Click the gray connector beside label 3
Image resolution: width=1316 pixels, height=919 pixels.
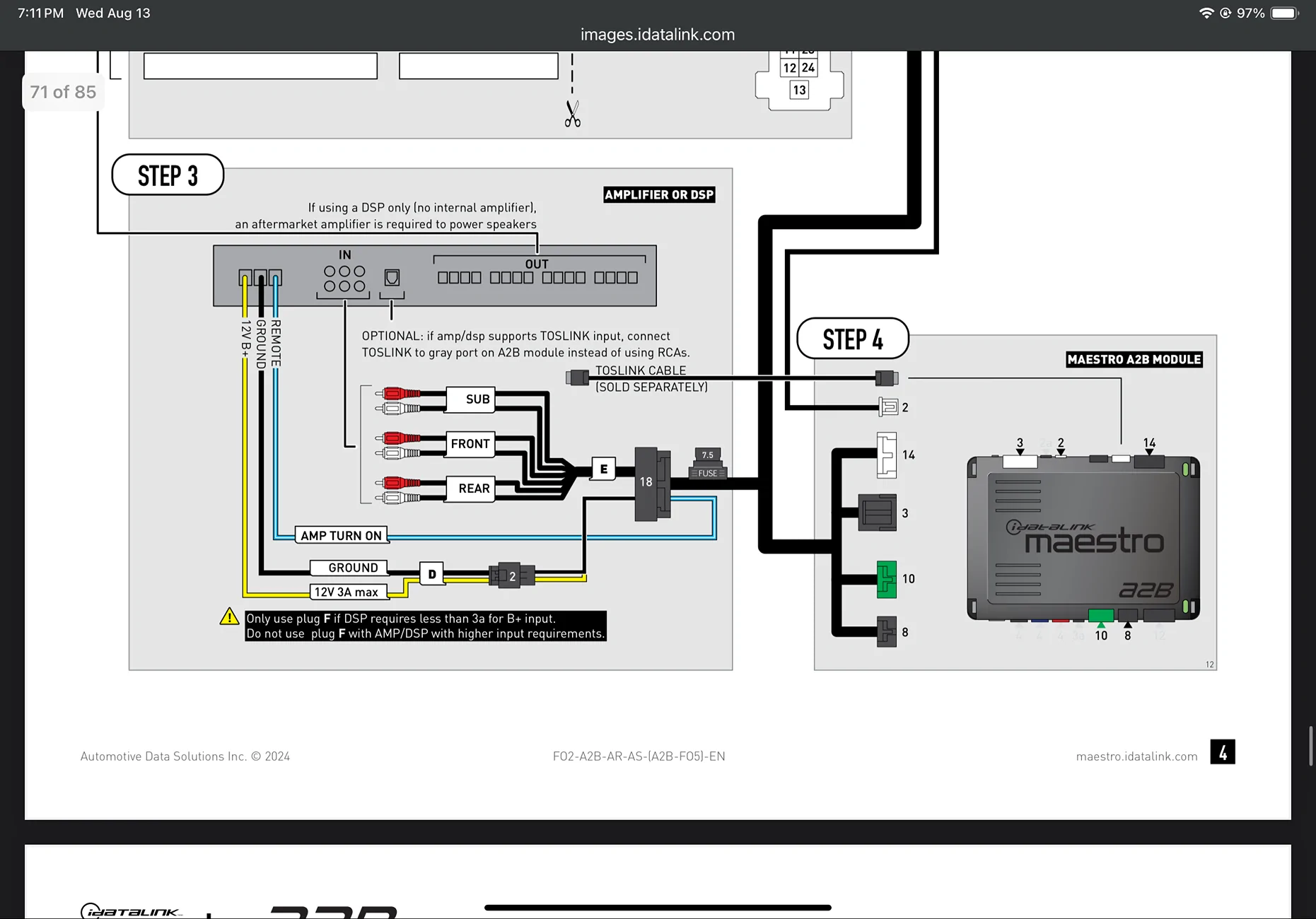pos(878,513)
